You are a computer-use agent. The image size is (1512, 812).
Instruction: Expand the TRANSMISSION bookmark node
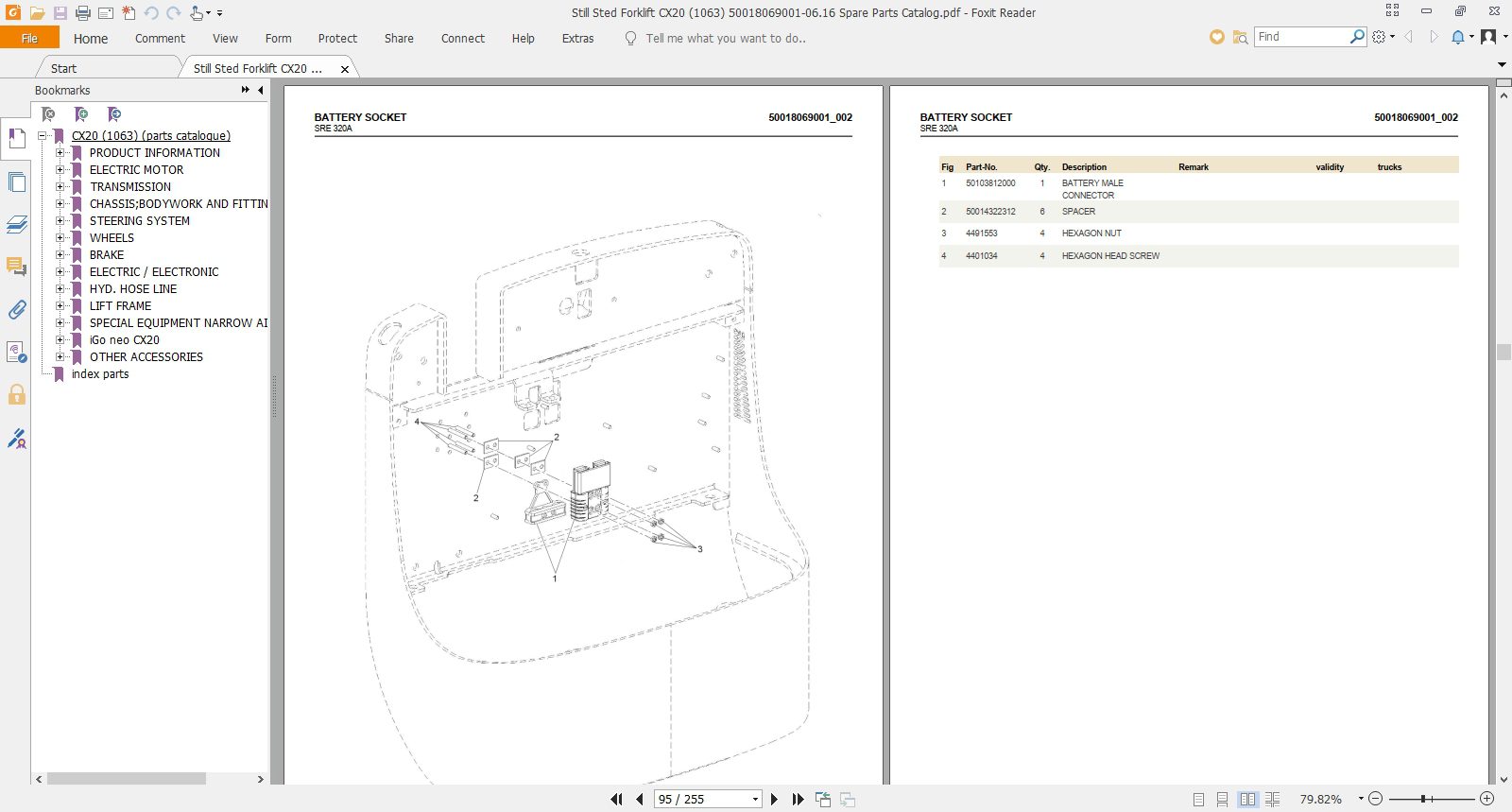tap(60, 187)
